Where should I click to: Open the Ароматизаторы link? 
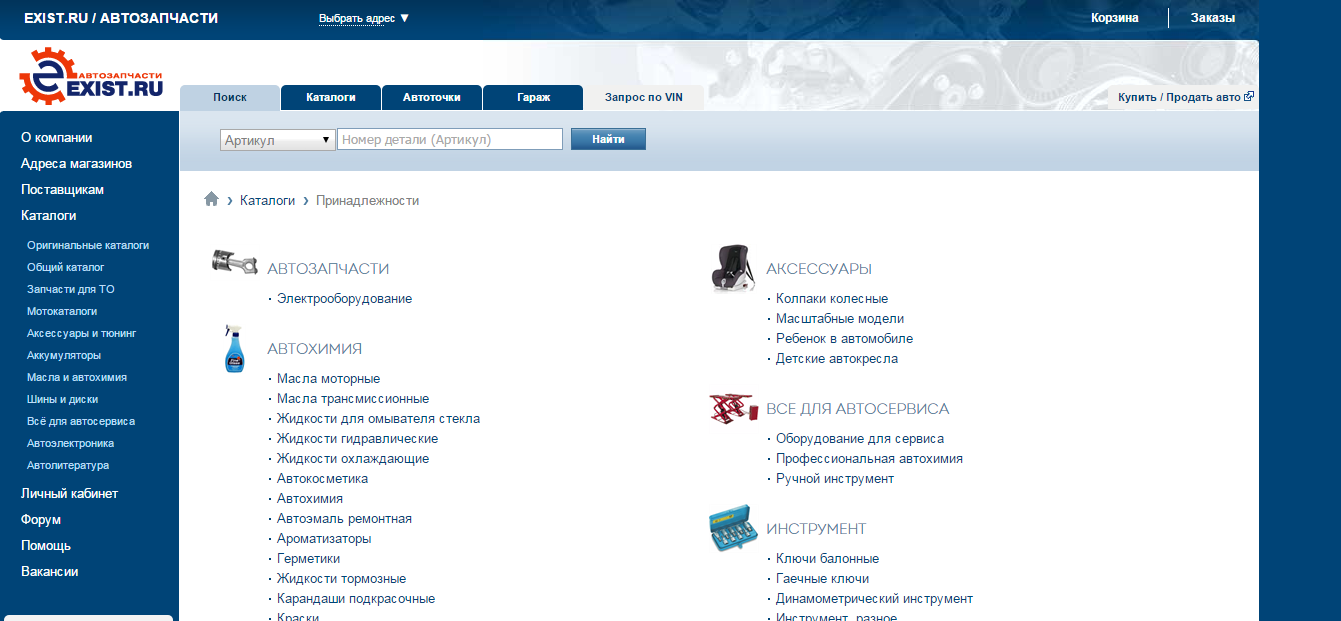coord(324,538)
